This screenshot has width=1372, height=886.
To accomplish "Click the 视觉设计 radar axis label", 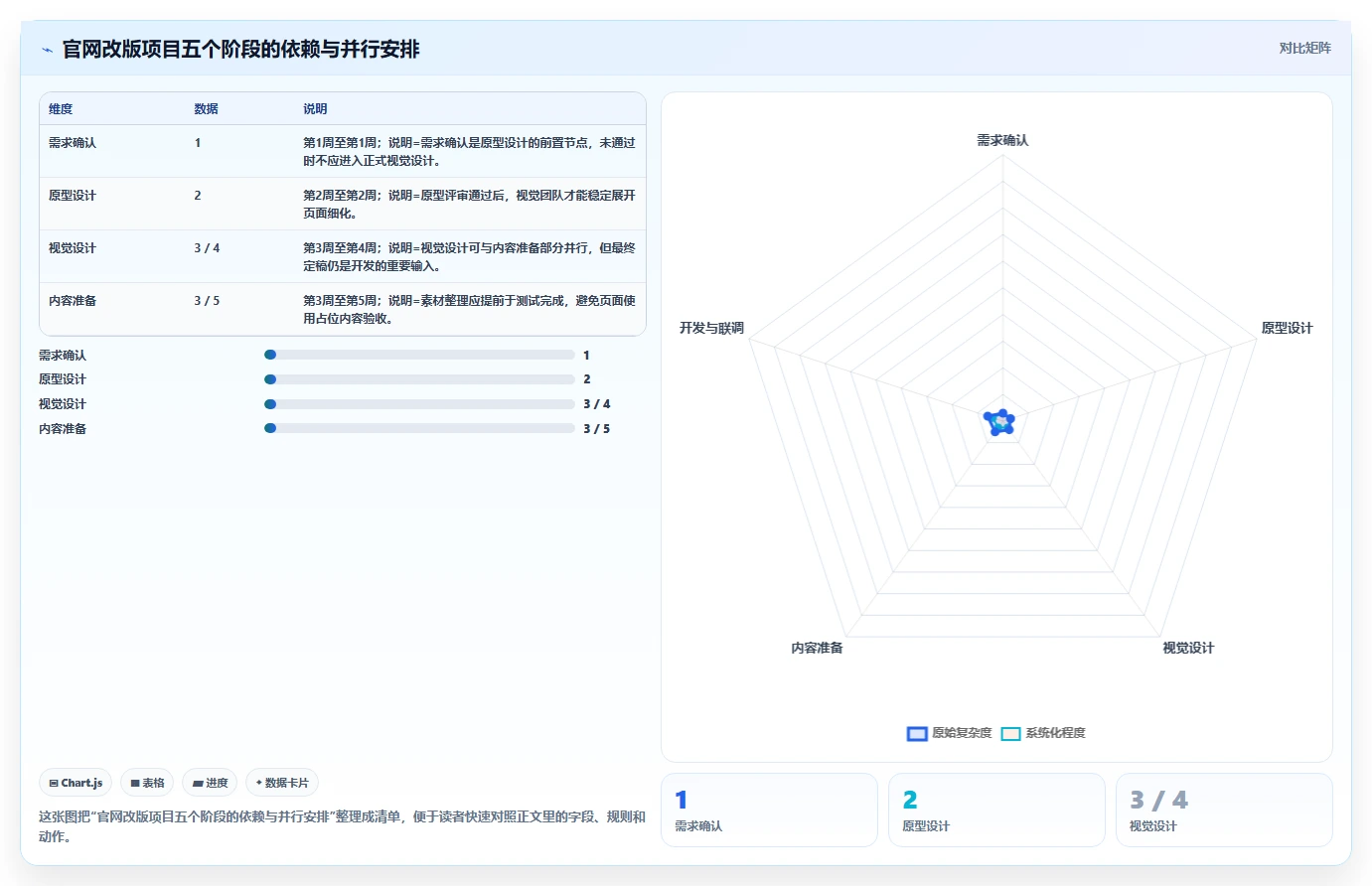I will 1188,648.
